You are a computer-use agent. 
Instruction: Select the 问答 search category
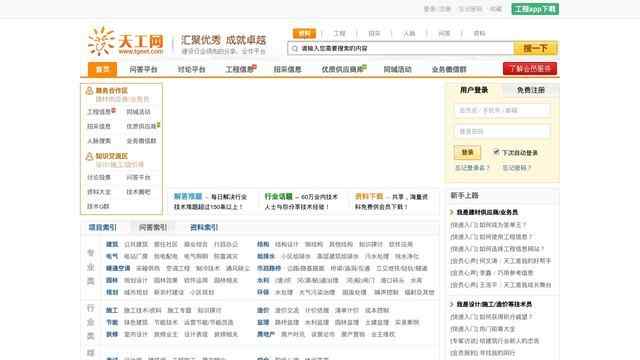[x=444, y=33]
